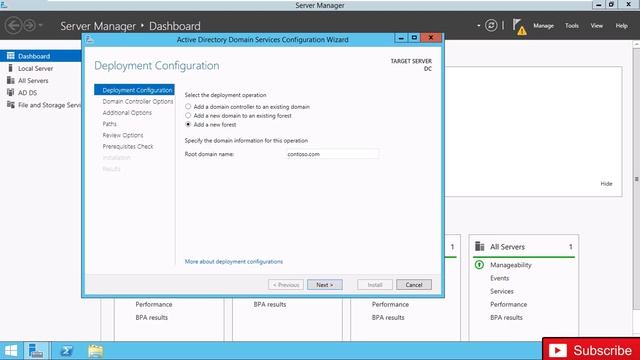Maximize the configuration wizard window
The height and width of the screenshot is (360, 640).
414,38
